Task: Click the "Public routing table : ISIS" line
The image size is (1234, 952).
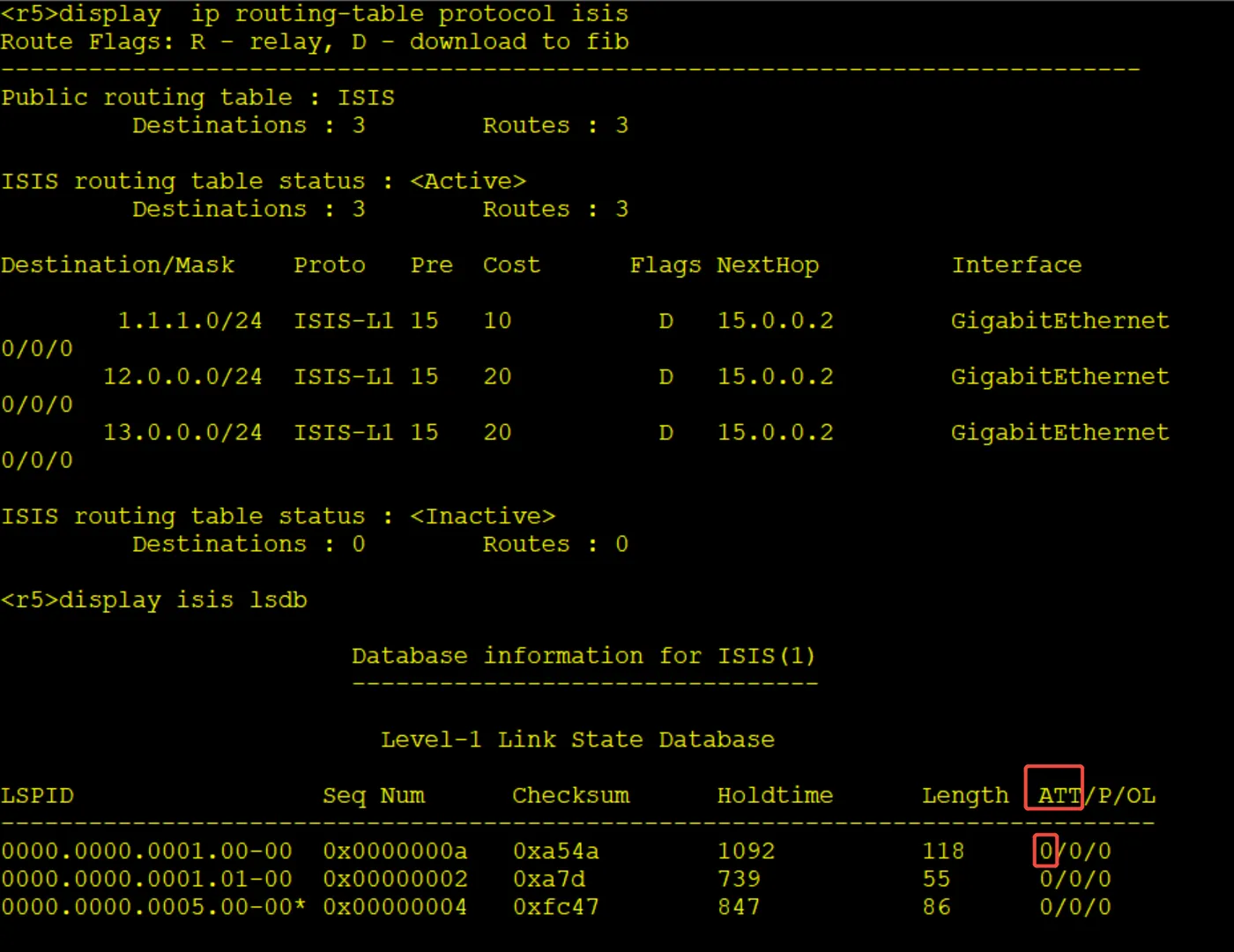Action: 198,98
